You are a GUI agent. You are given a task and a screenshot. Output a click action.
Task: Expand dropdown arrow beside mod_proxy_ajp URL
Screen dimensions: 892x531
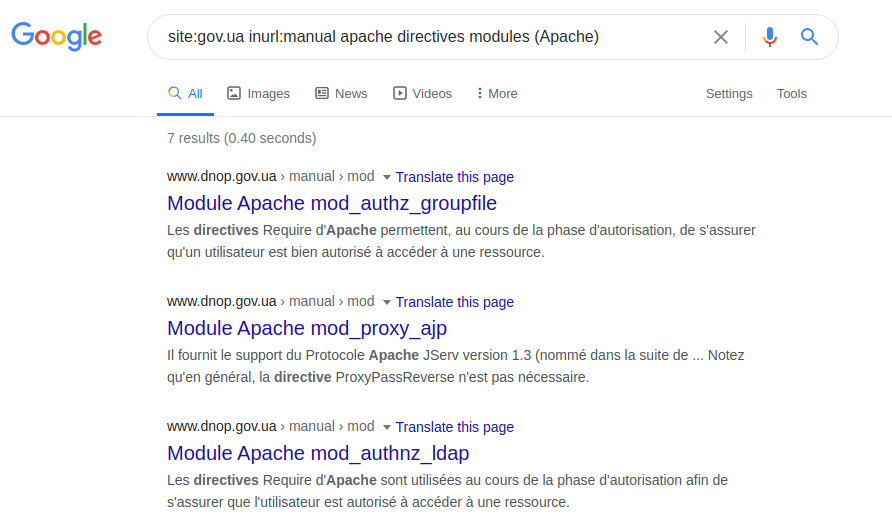[387, 302]
